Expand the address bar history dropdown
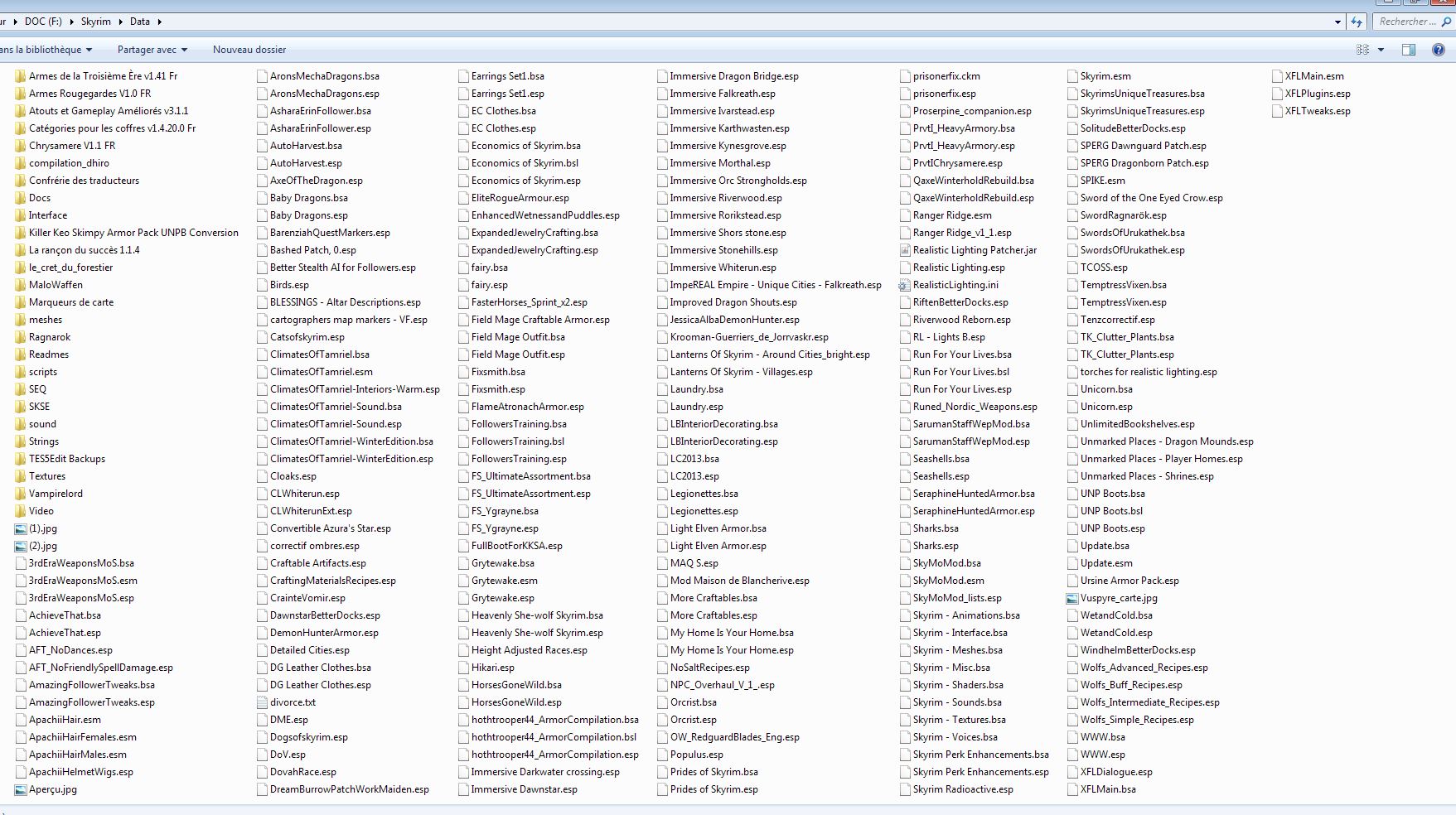This screenshot has height=815, width=1456. coord(1337,22)
